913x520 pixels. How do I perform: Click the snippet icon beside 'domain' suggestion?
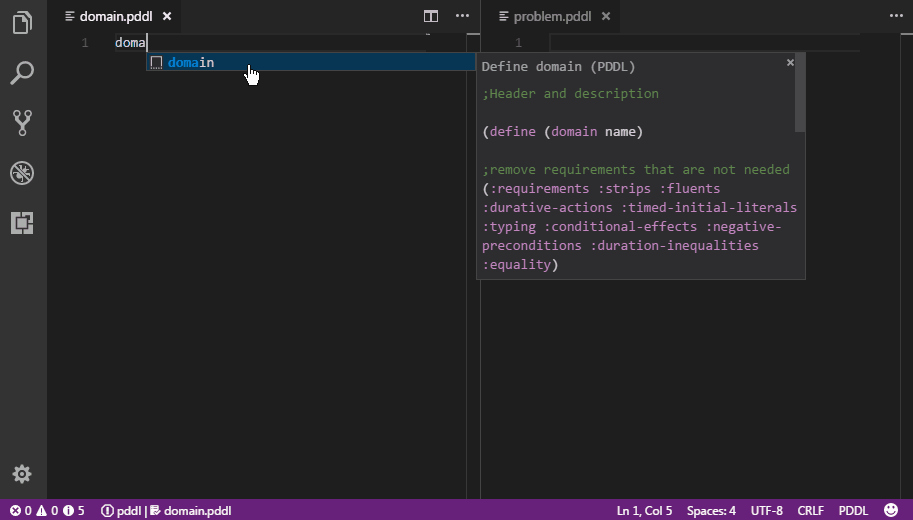156,62
